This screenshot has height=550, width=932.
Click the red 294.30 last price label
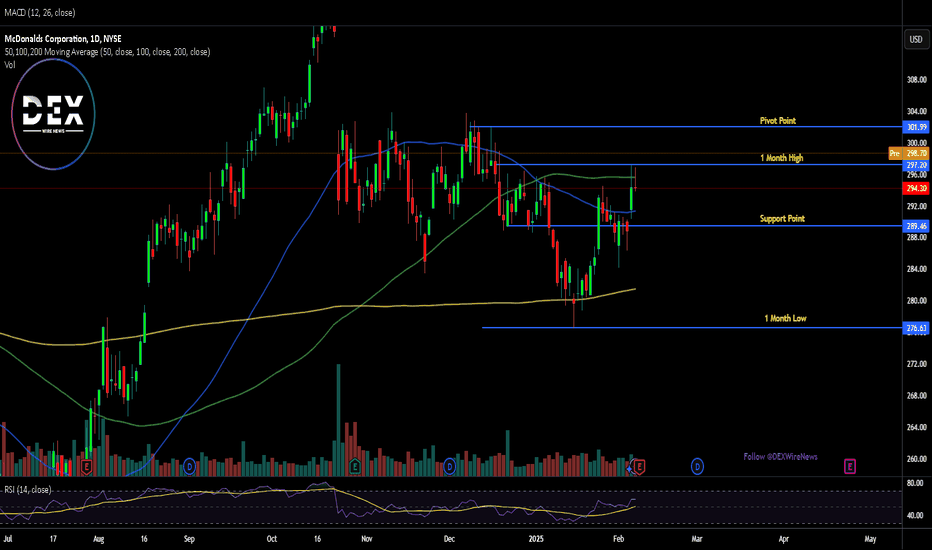915,188
